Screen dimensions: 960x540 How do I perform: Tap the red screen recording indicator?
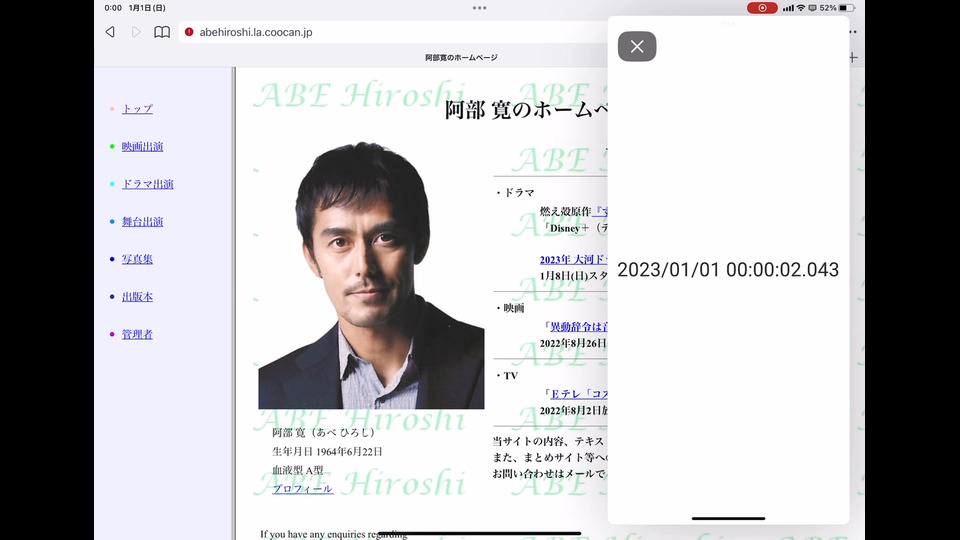point(762,8)
